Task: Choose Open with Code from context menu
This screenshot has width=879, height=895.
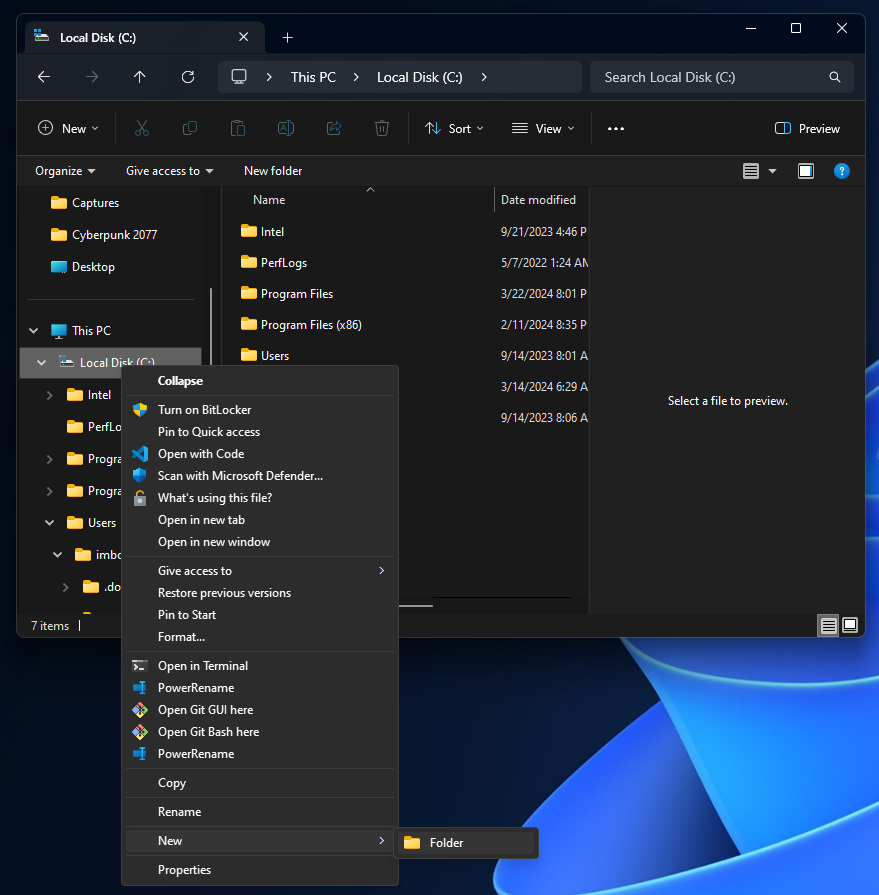Action: [x=201, y=454]
